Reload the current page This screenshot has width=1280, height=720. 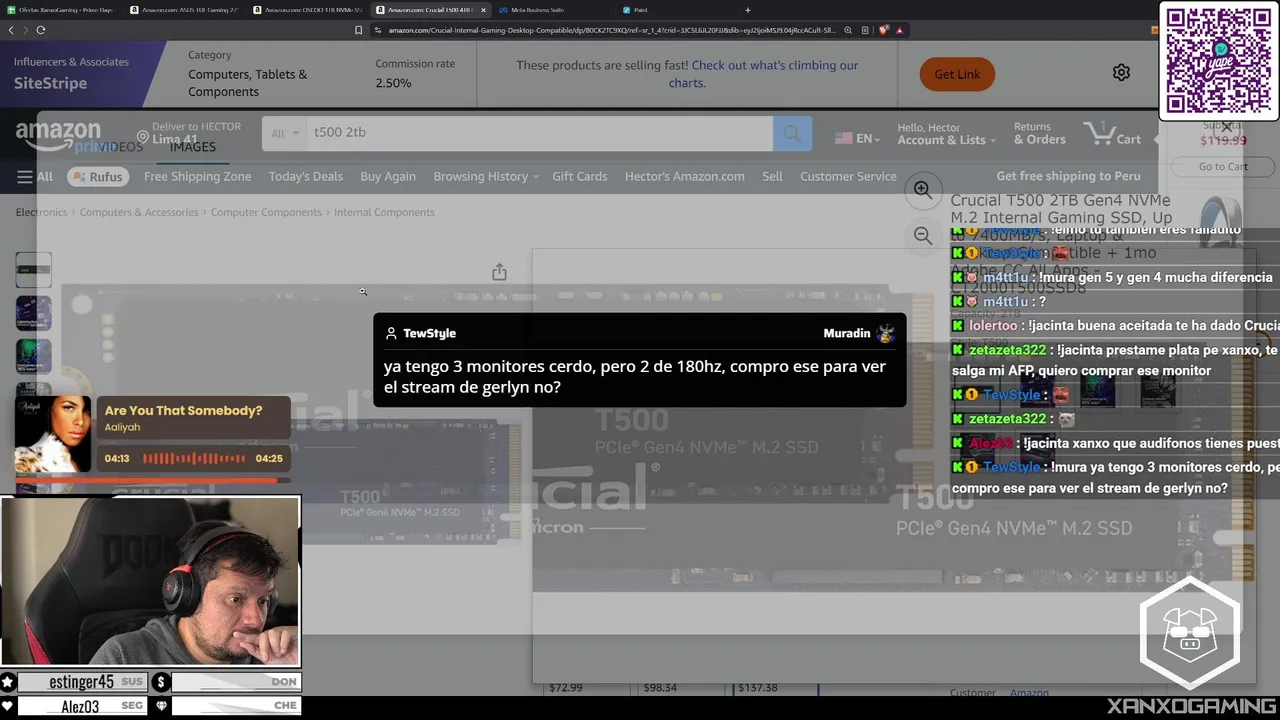tap(41, 30)
